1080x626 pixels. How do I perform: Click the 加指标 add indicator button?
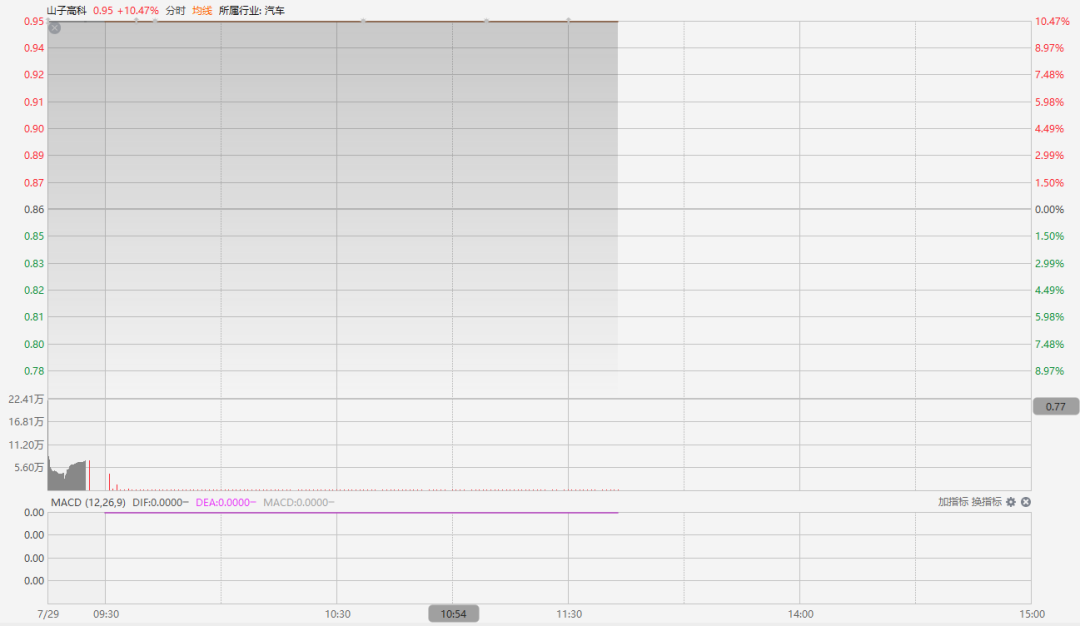pyautogui.click(x=953, y=502)
